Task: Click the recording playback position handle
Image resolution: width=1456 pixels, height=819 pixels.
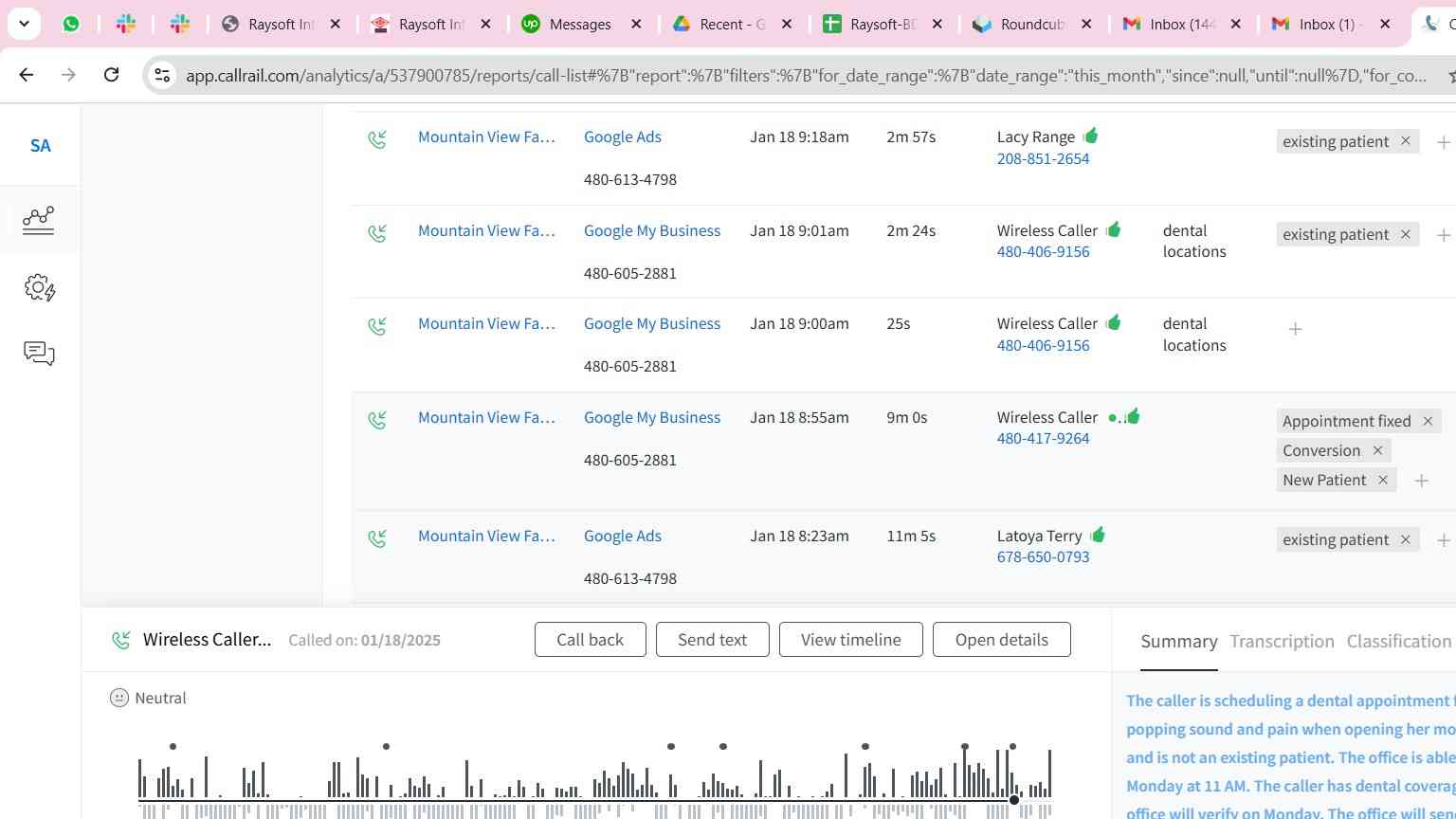Action: click(1014, 800)
